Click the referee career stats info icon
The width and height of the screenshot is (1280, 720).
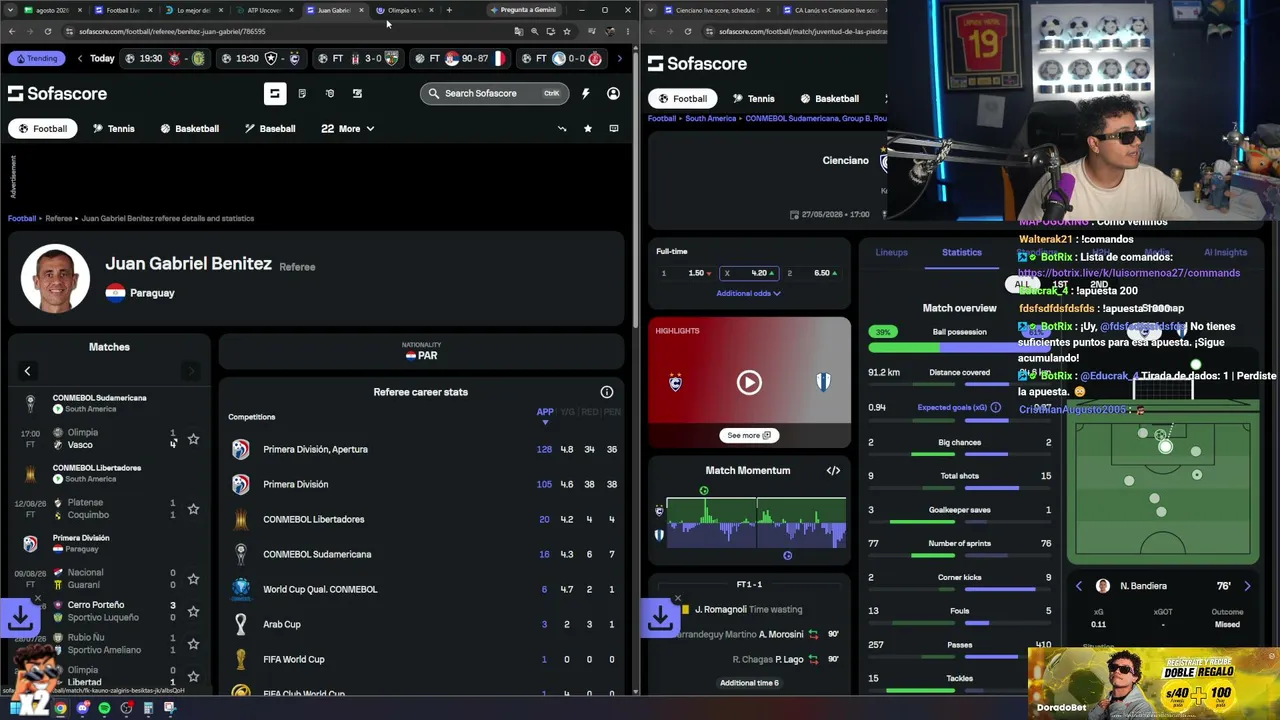(x=607, y=392)
